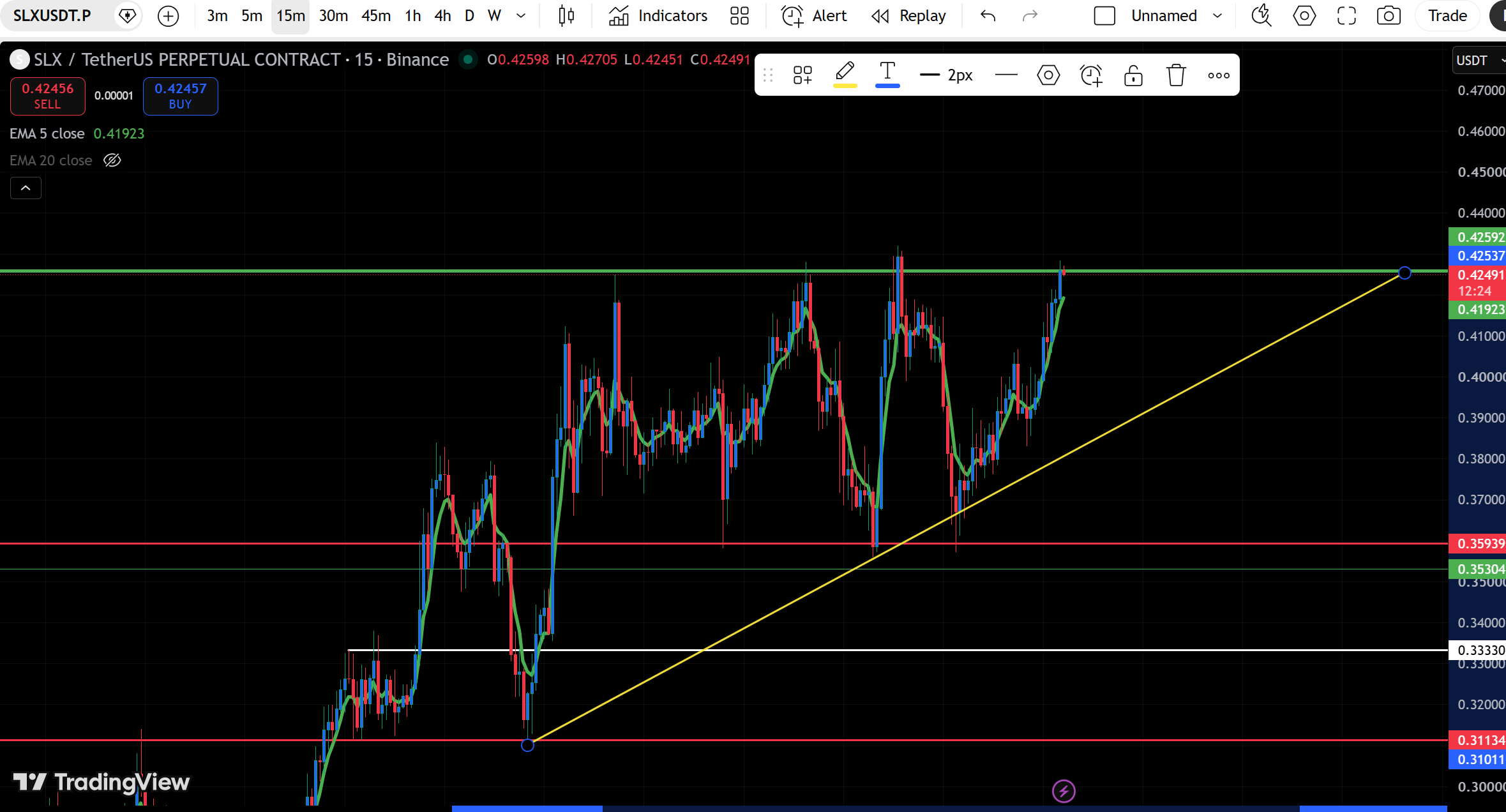Switch to the 30m timeframe
1506x812 pixels.
click(x=333, y=16)
